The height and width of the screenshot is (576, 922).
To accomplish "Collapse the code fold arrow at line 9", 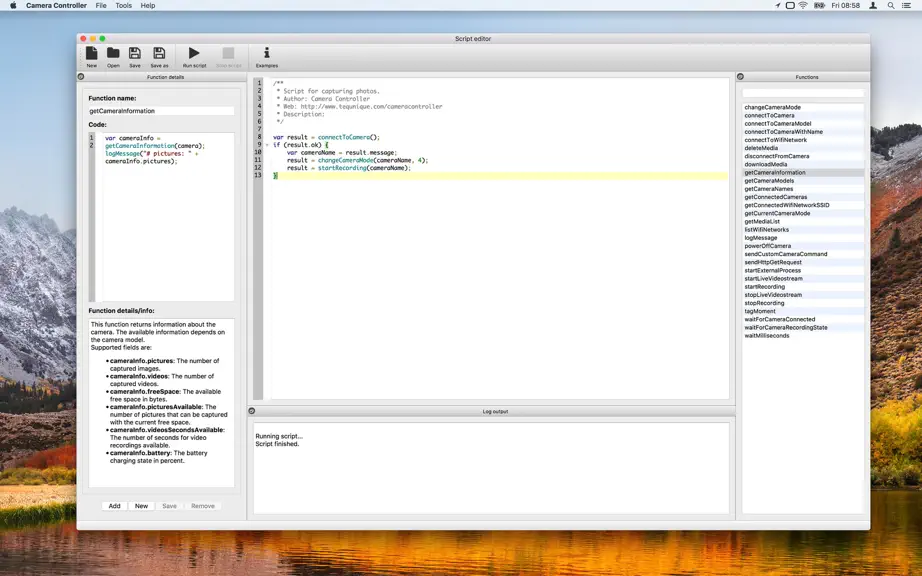I will 267,145.
